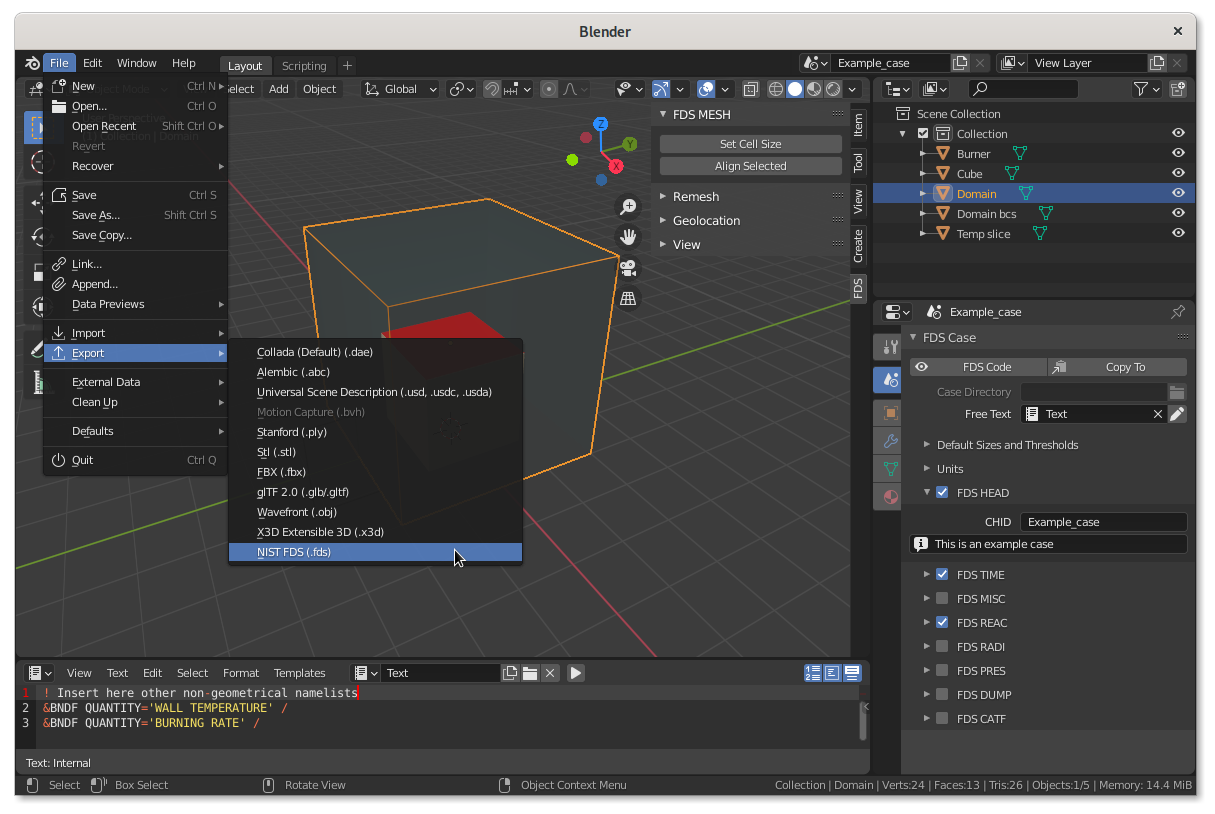Open the Blender logo app menu

33,63
